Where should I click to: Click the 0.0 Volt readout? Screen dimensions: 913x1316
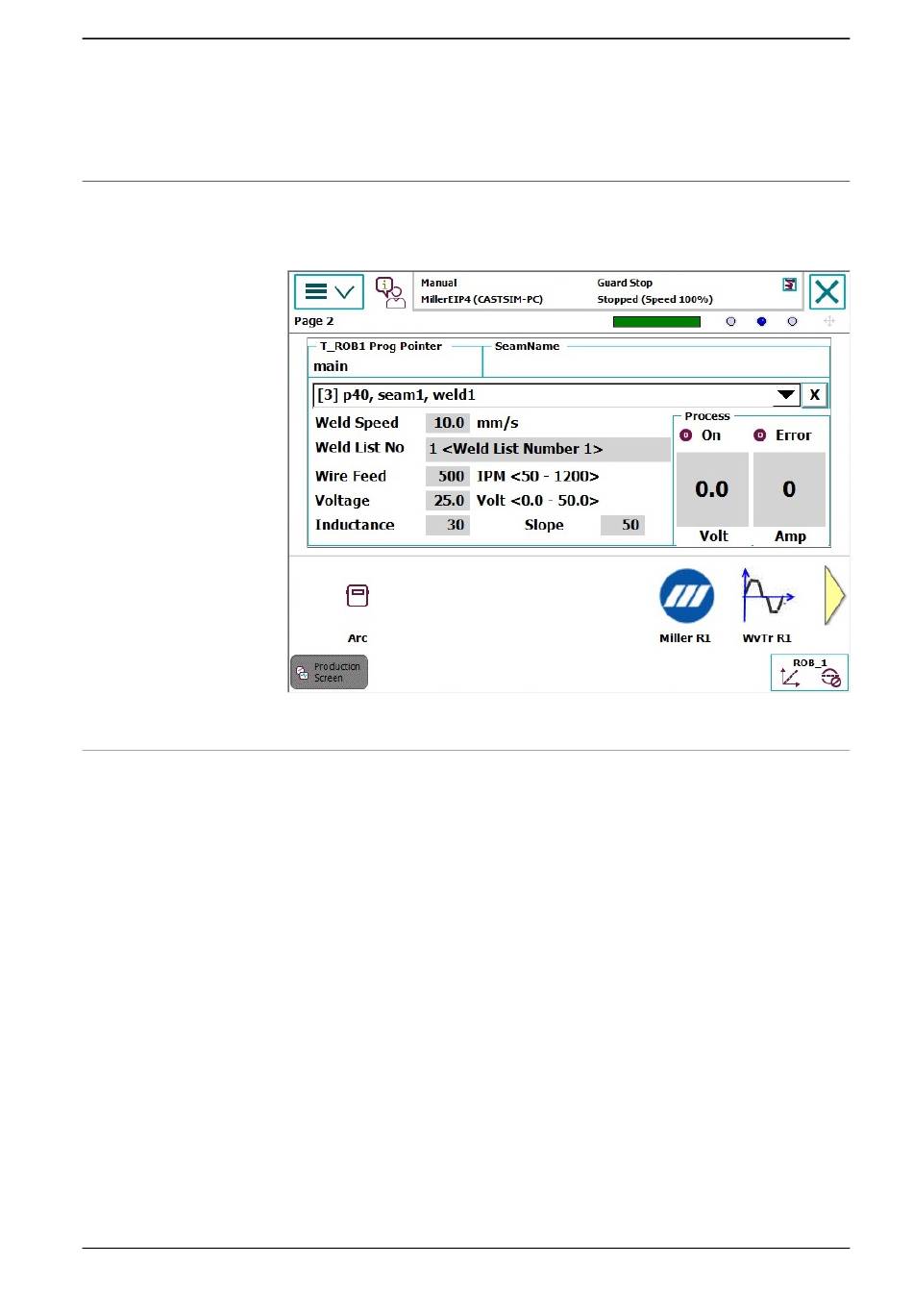point(712,489)
